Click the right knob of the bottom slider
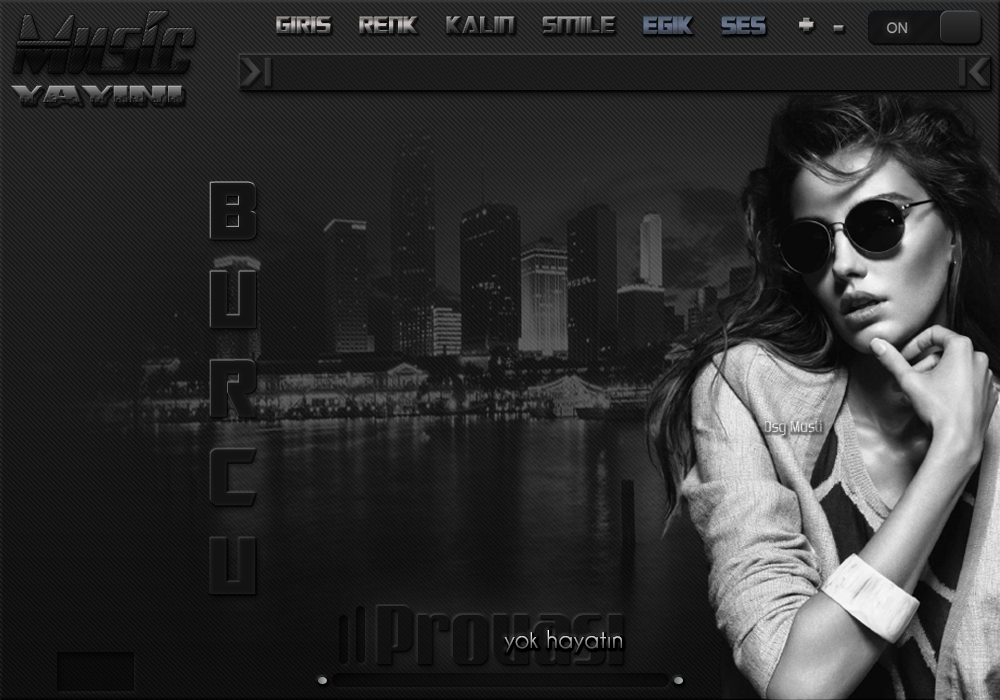 coord(678,680)
